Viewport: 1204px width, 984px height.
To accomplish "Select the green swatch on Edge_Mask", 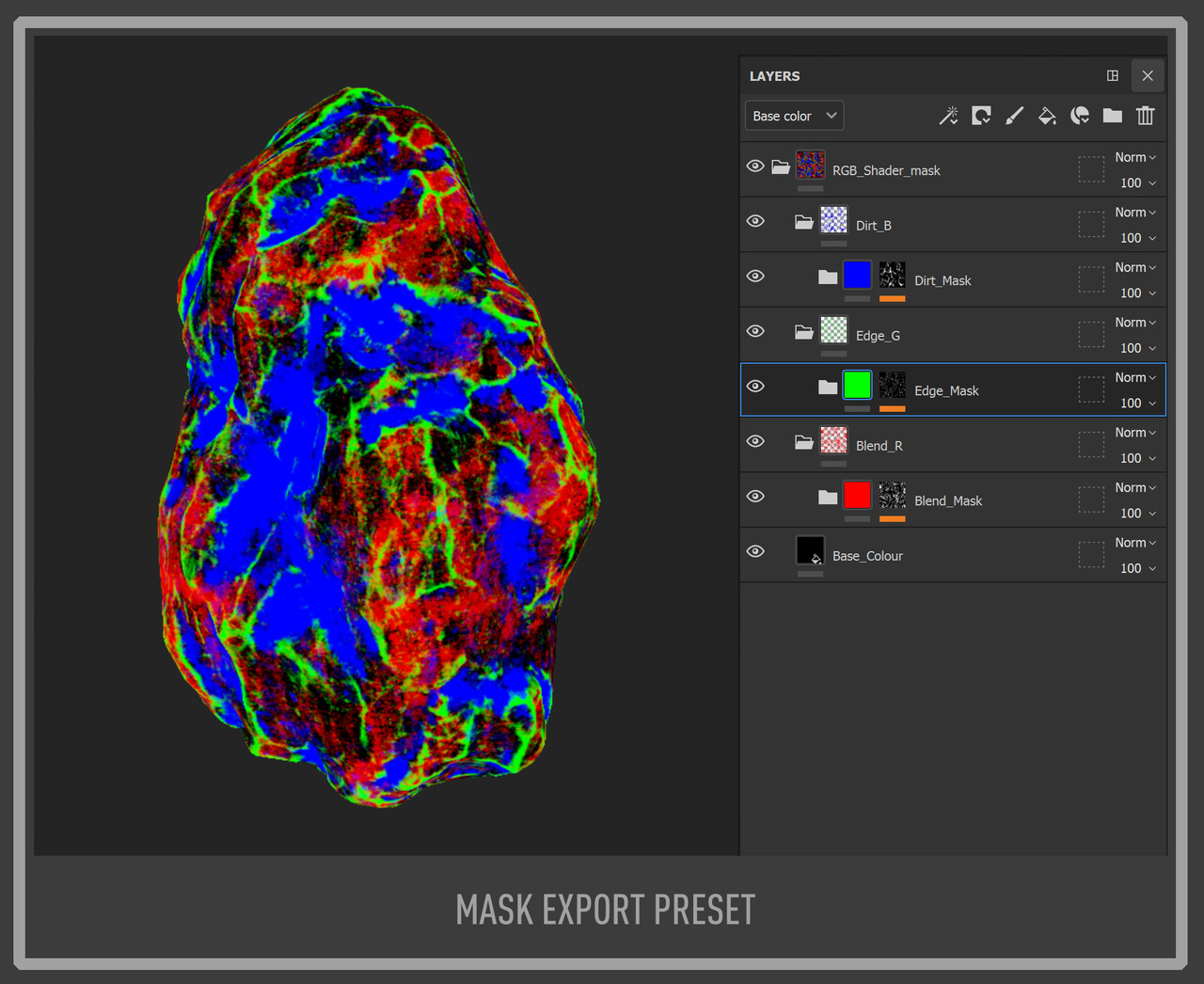I will click(857, 385).
